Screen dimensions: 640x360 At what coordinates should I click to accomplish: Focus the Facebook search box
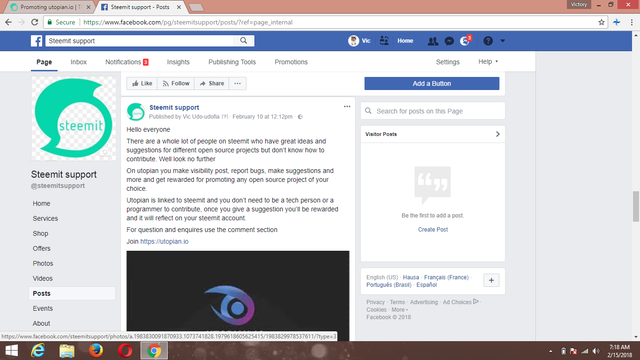pos(140,40)
